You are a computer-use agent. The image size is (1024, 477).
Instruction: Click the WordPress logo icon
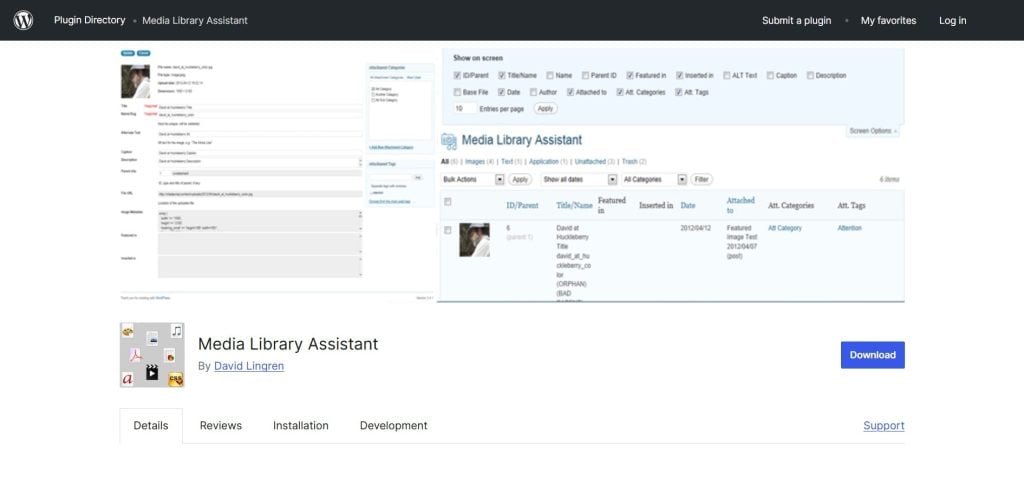pos(23,20)
